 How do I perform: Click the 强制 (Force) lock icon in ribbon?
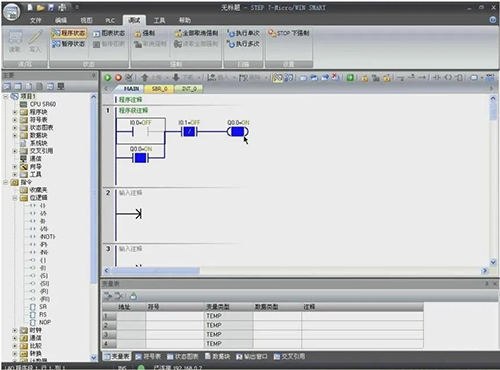click(138, 33)
